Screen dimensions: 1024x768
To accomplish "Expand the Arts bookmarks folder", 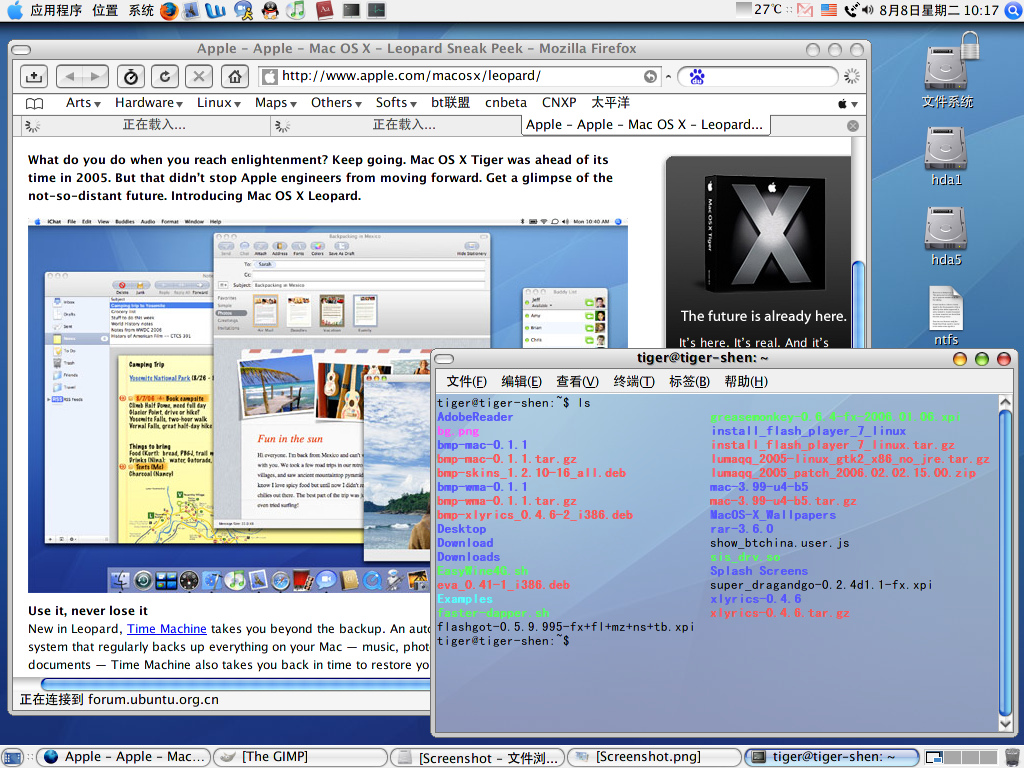I will coord(83,103).
